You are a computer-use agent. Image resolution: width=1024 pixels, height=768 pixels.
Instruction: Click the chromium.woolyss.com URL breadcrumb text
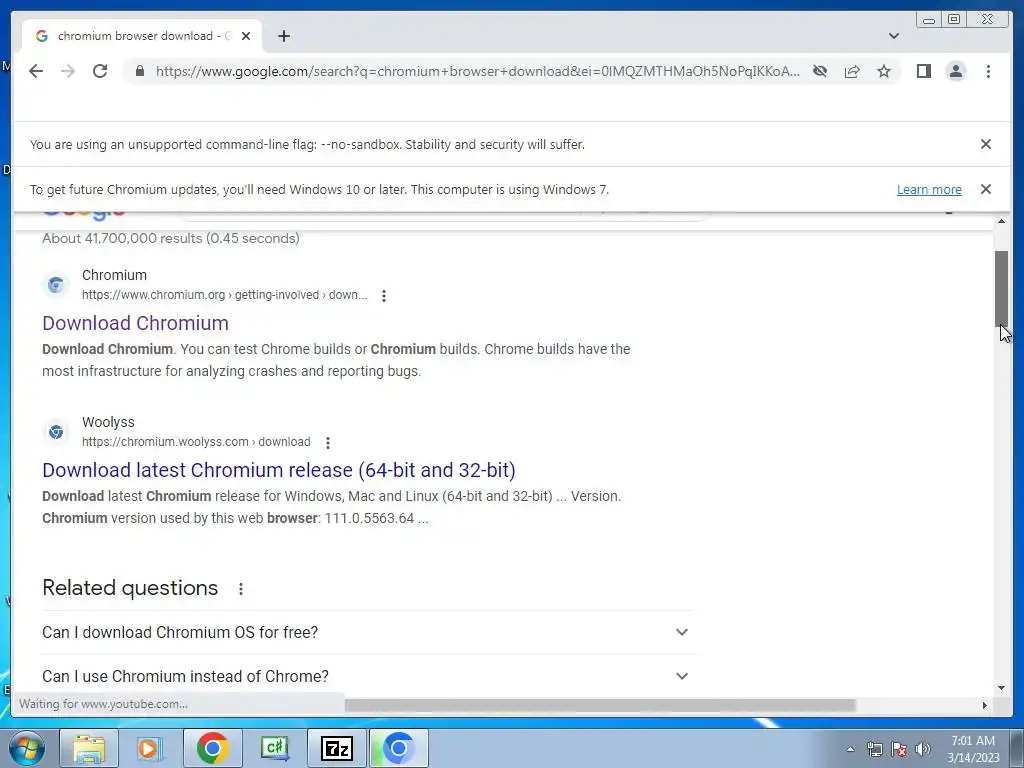196,441
